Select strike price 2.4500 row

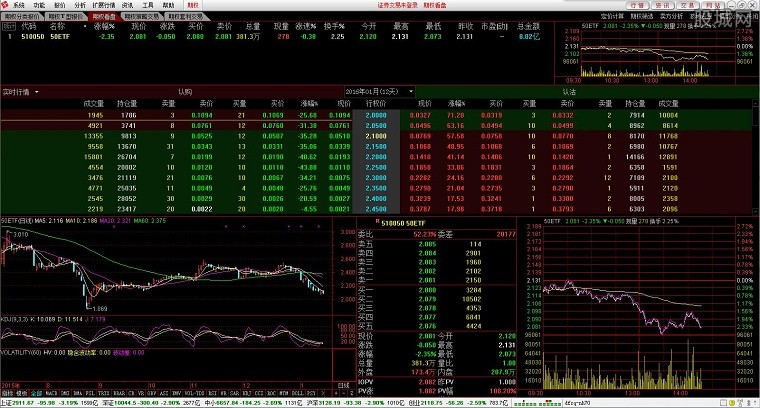coord(376,209)
